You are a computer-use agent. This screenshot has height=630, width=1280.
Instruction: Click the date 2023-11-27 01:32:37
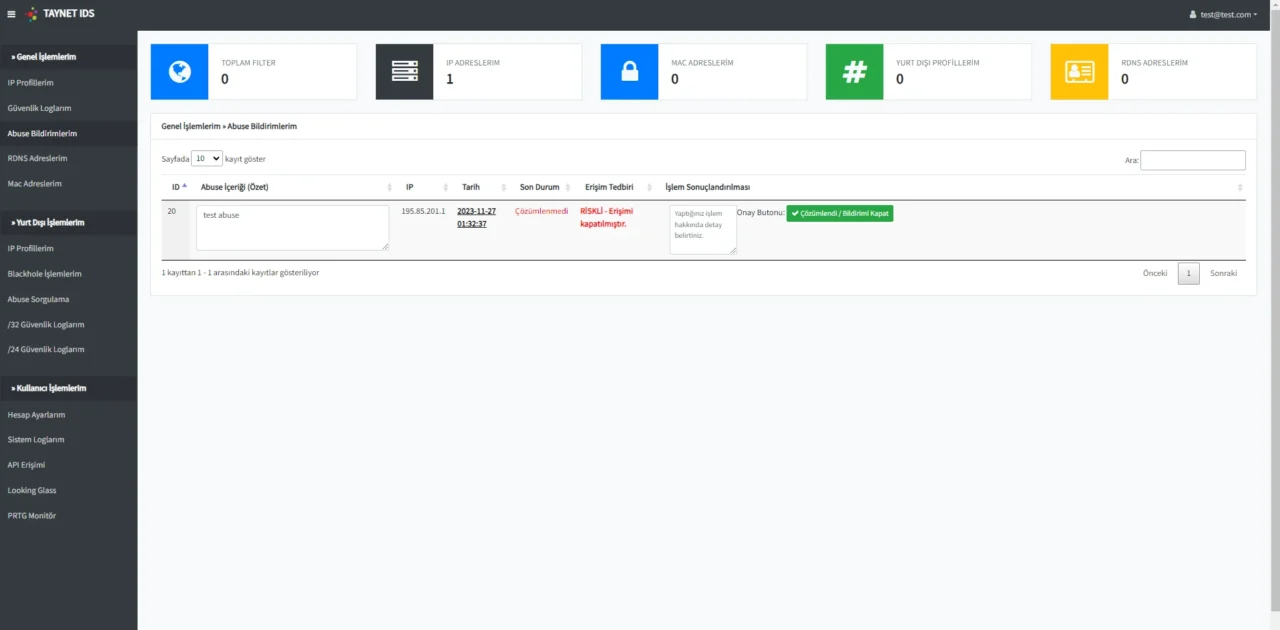click(x=477, y=217)
